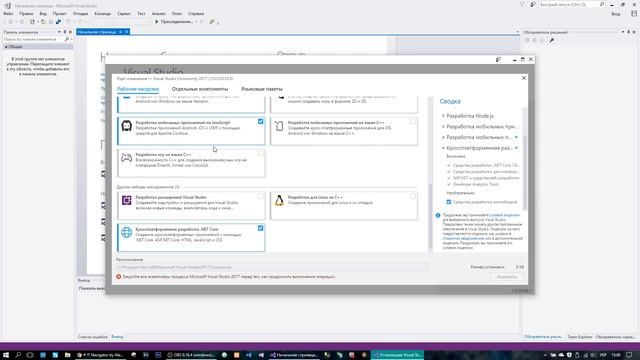This screenshot has height=360, width=640.
Task: Open the Вид menu
Action: click(43, 13)
